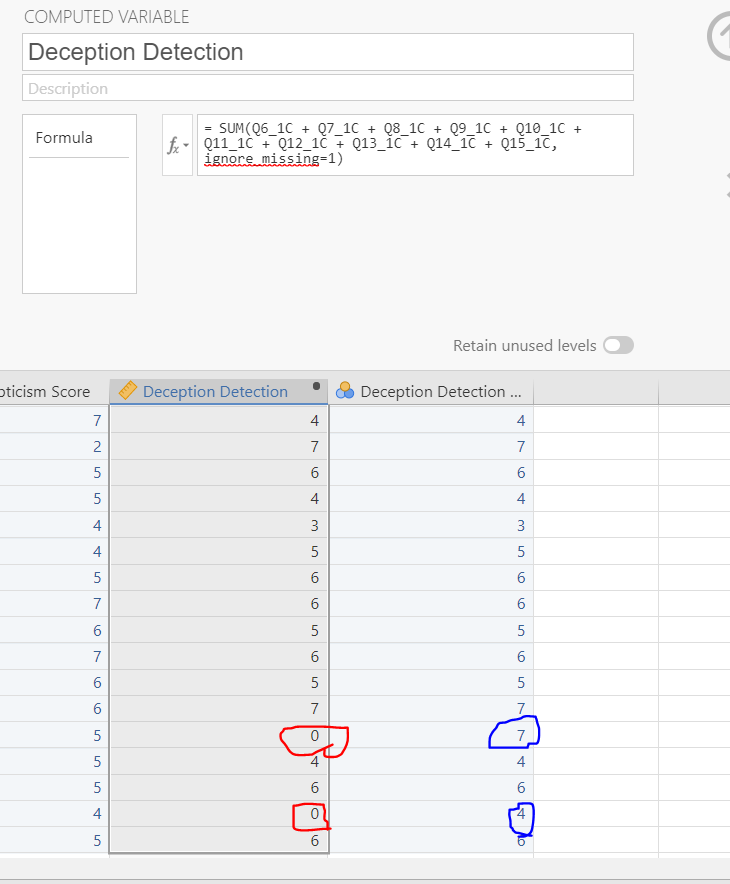Click the nominal icon of second Deception Detection column
The width and height of the screenshot is (730, 884).
click(344, 390)
